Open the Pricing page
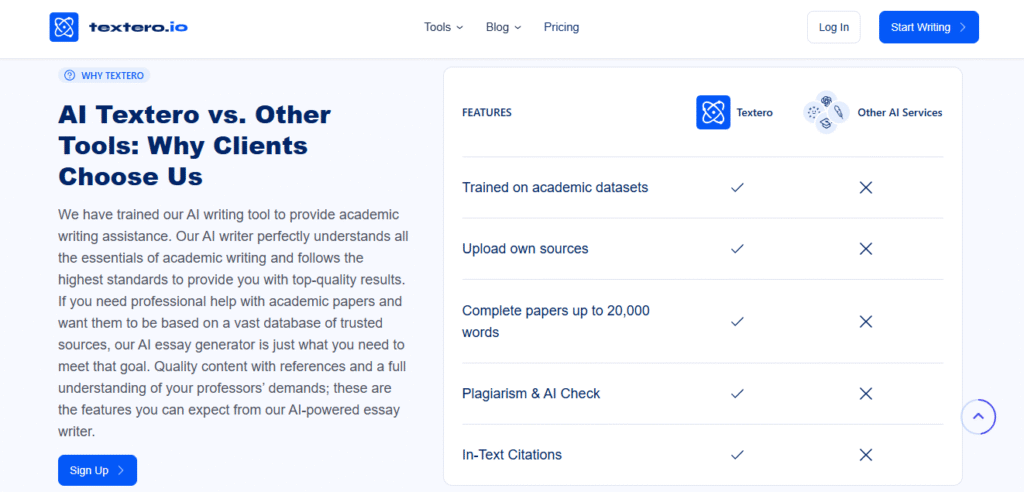1024x492 pixels. [x=561, y=27]
